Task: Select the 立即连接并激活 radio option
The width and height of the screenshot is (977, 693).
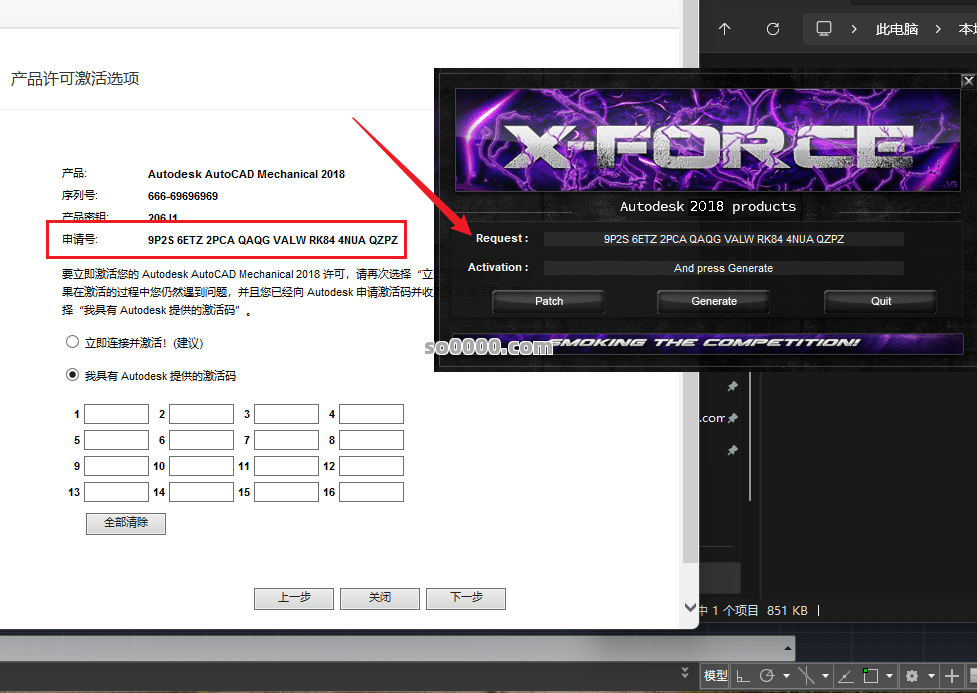Action: [x=72, y=342]
